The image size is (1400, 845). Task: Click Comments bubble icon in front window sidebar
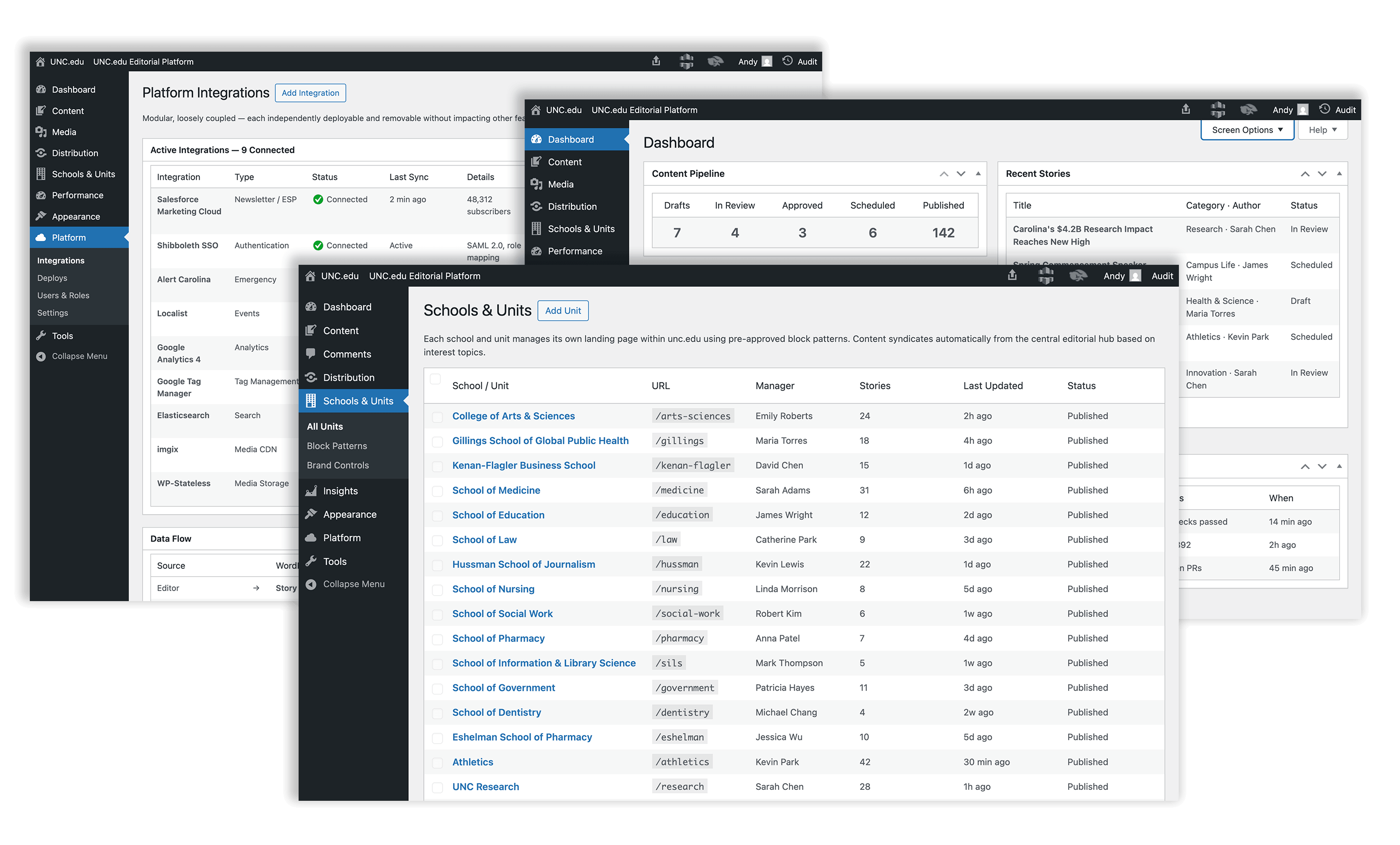click(311, 354)
